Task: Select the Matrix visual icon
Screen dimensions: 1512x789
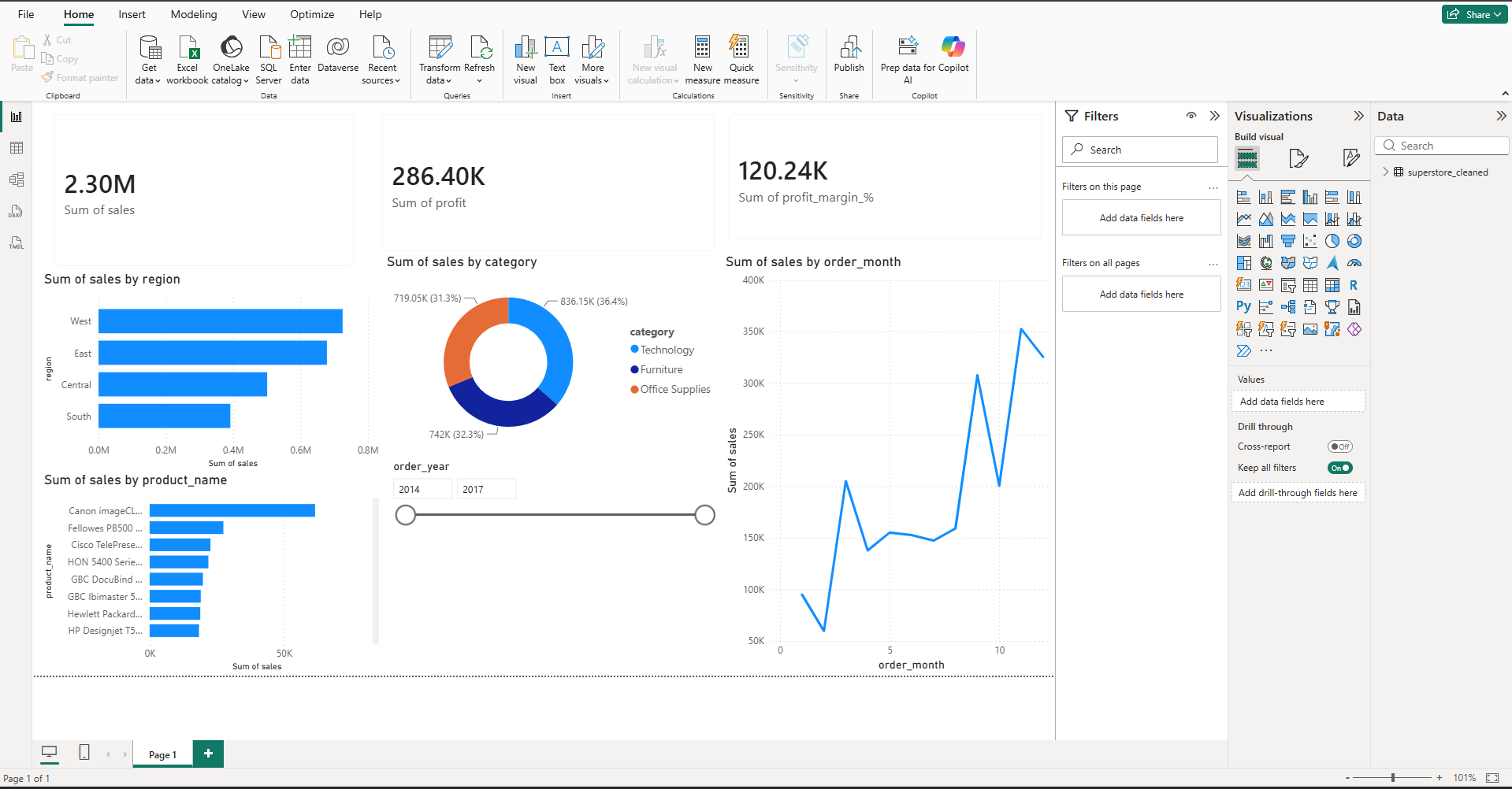Action: click(1332, 285)
